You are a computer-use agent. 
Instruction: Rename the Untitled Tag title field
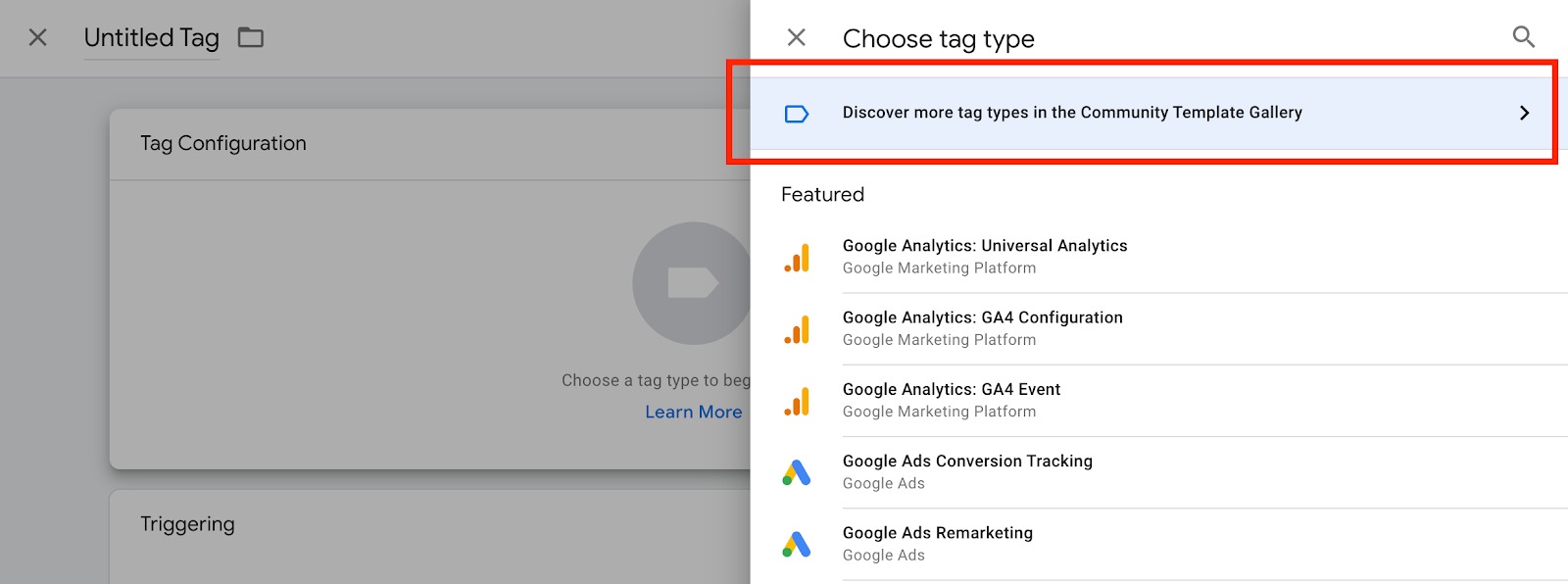pos(151,38)
